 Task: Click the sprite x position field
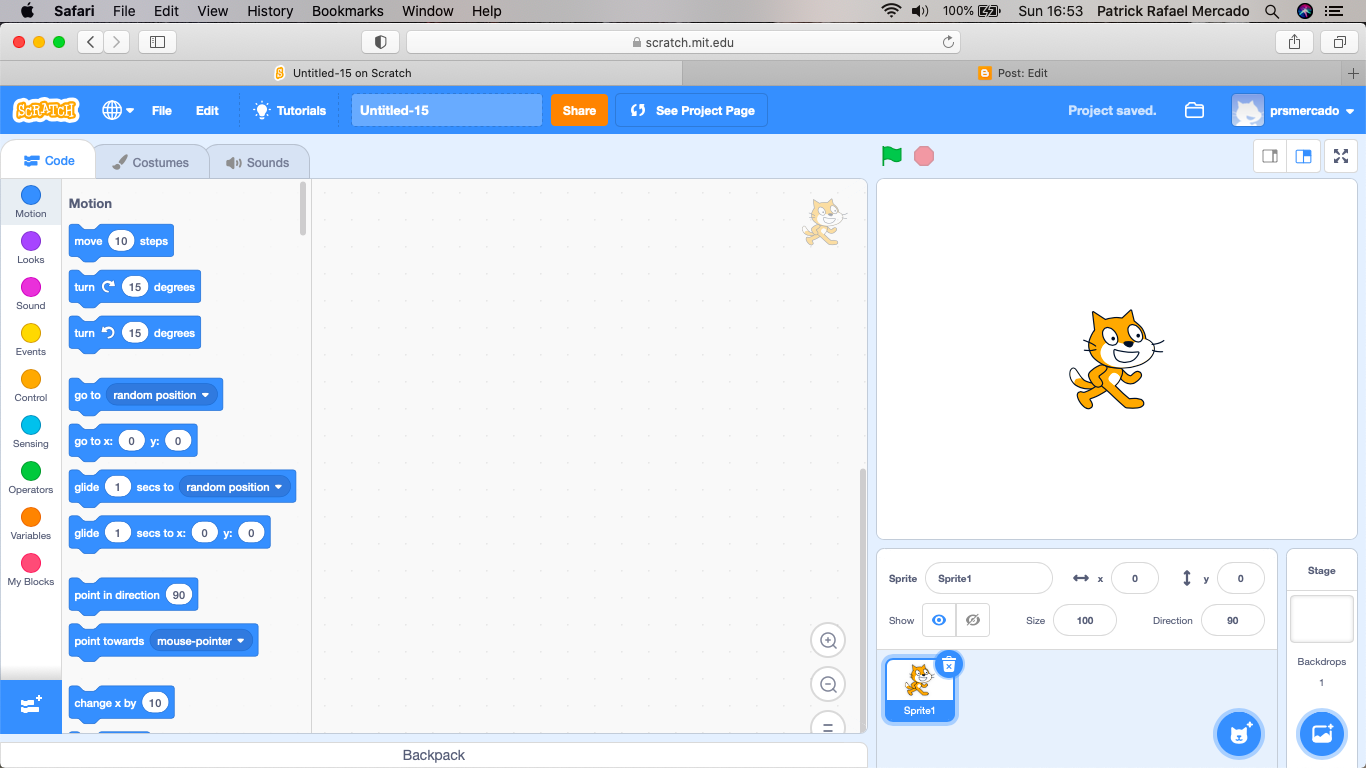tap(1135, 578)
